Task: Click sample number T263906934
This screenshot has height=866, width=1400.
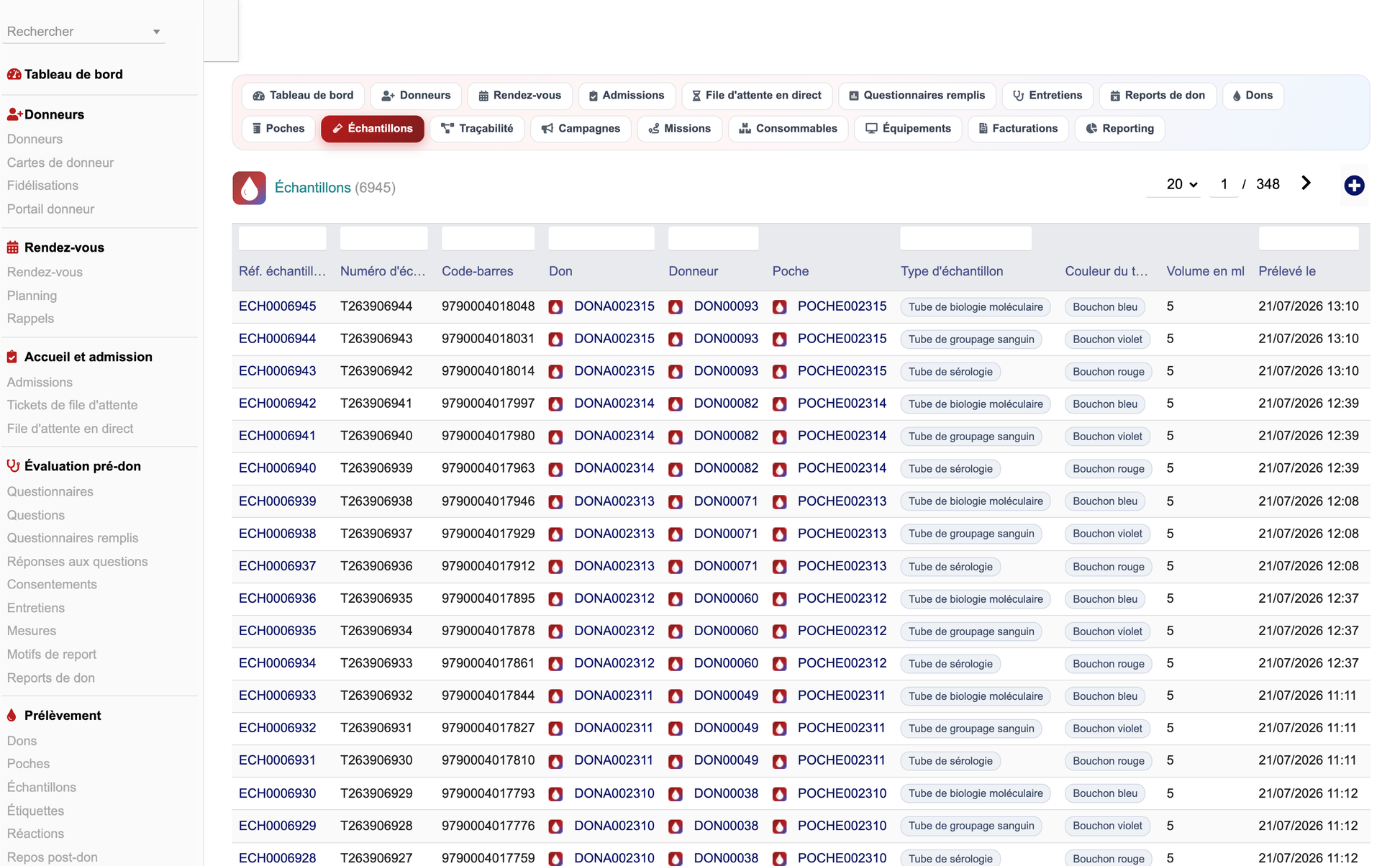Action: click(376, 631)
